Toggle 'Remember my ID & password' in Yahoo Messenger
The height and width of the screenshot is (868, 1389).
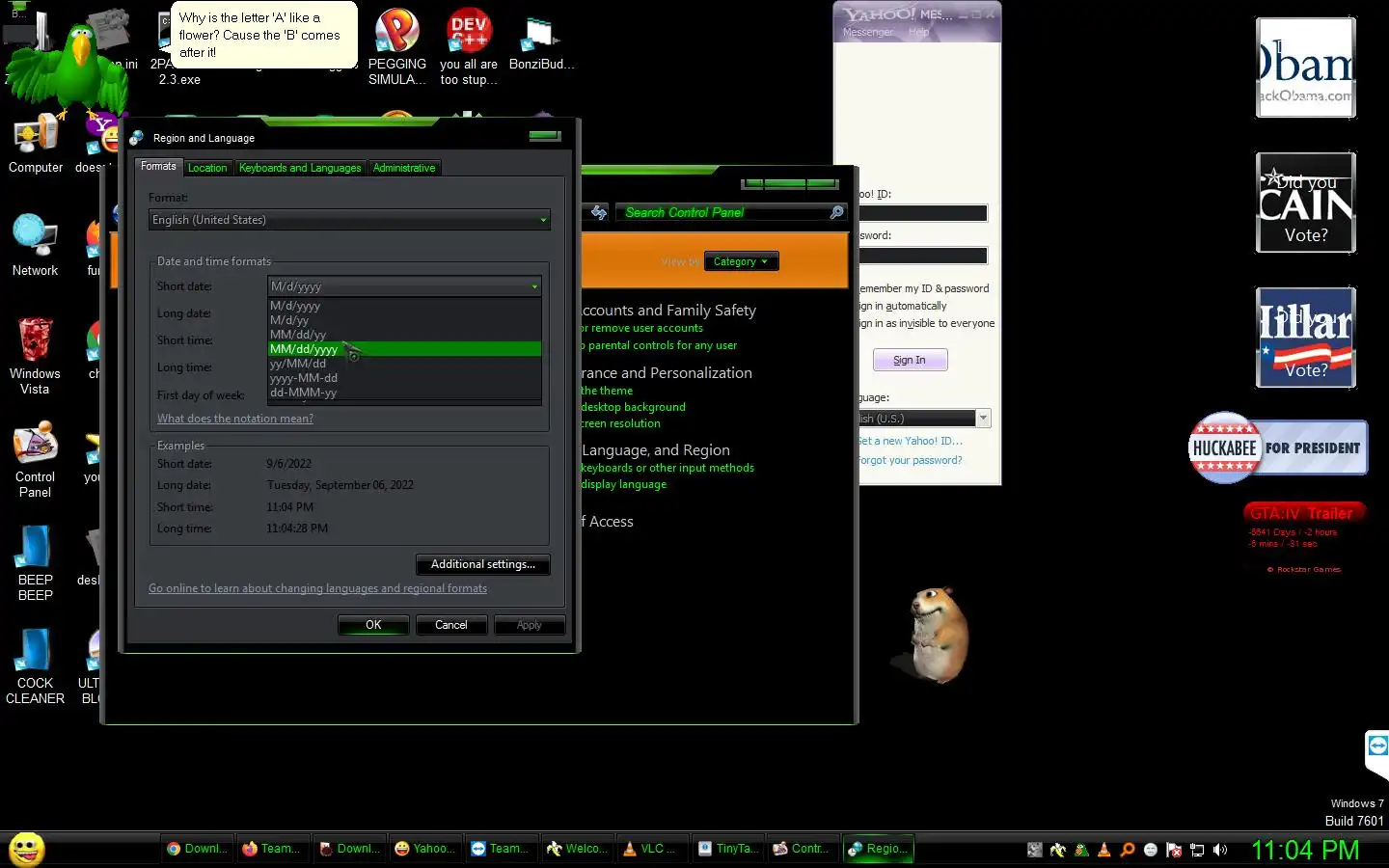pos(924,288)
